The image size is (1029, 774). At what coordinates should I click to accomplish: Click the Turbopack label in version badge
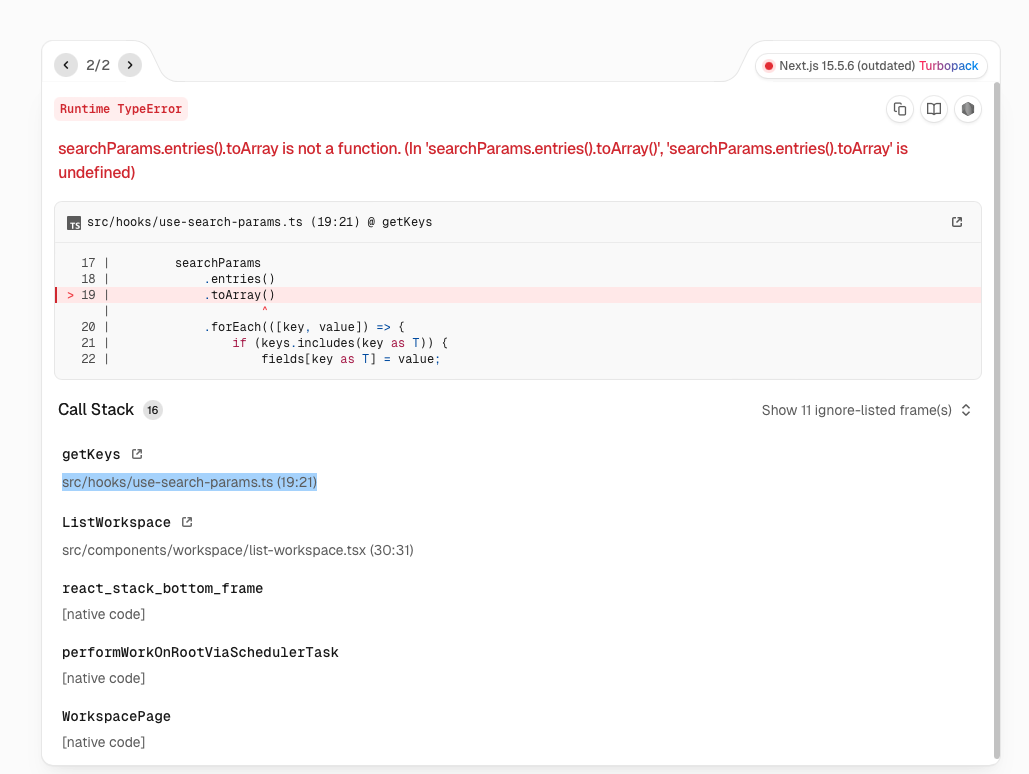pos(949,66)
